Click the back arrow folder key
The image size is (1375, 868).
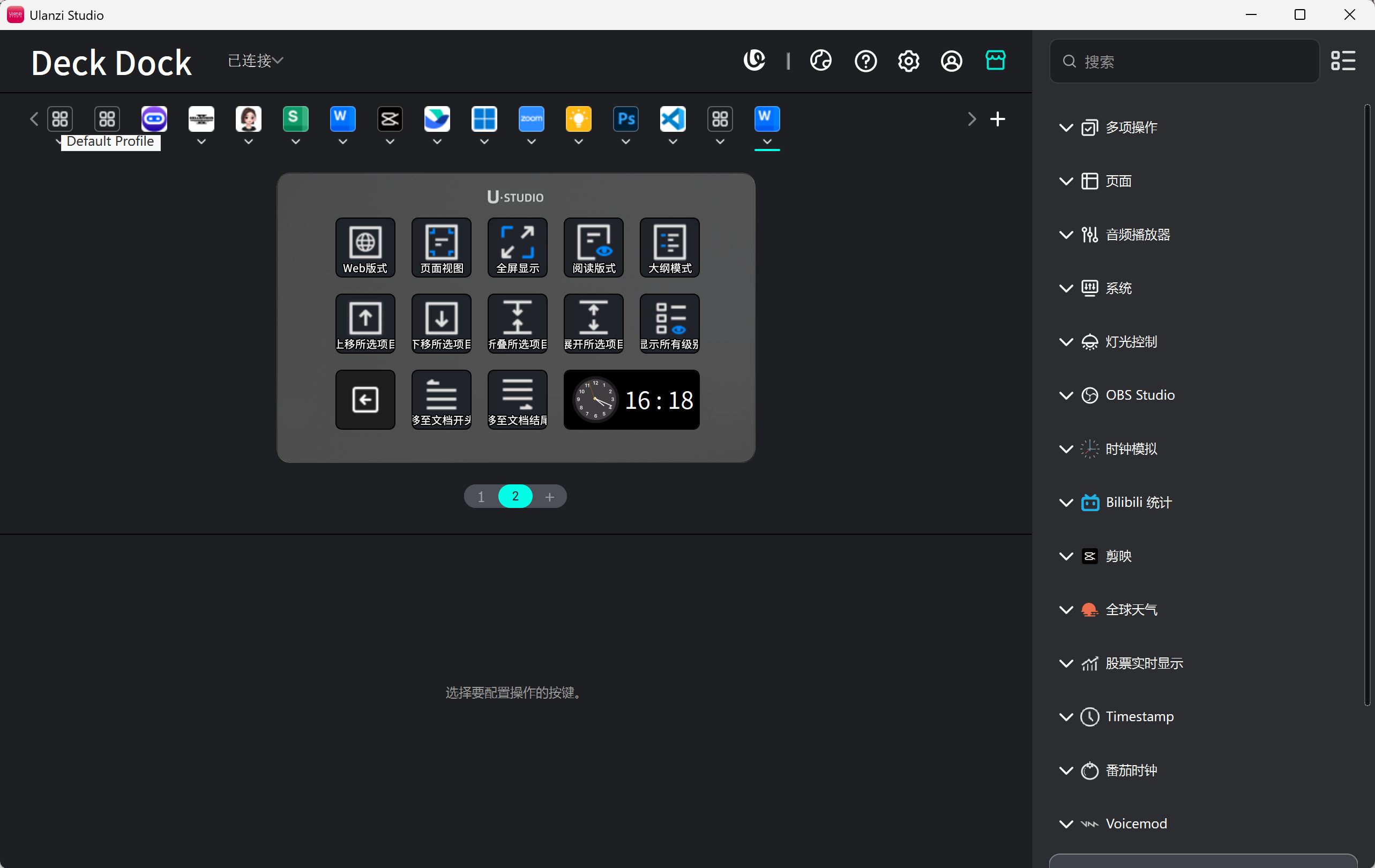(365, 399)
